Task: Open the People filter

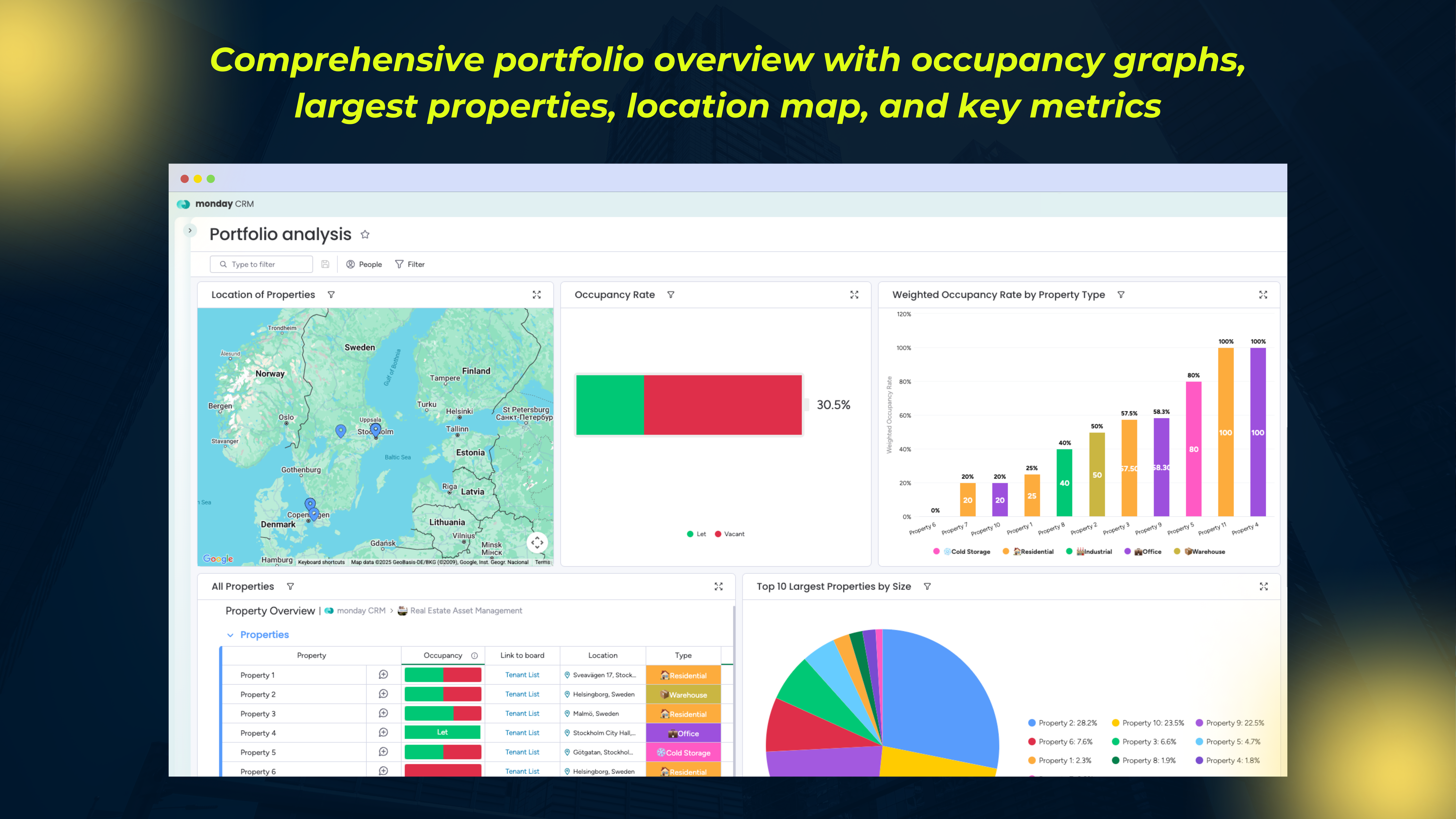Action: (x=364, y=264)
